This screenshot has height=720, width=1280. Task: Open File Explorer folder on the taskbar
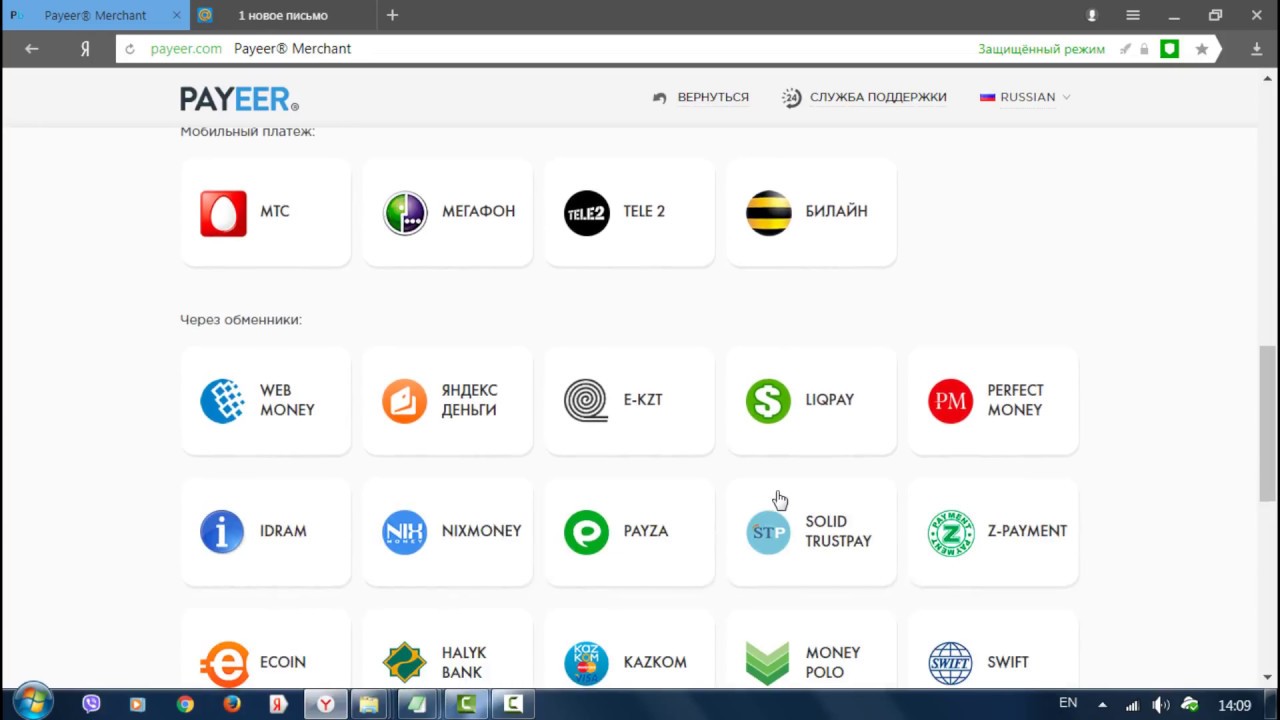click(369, 704)
